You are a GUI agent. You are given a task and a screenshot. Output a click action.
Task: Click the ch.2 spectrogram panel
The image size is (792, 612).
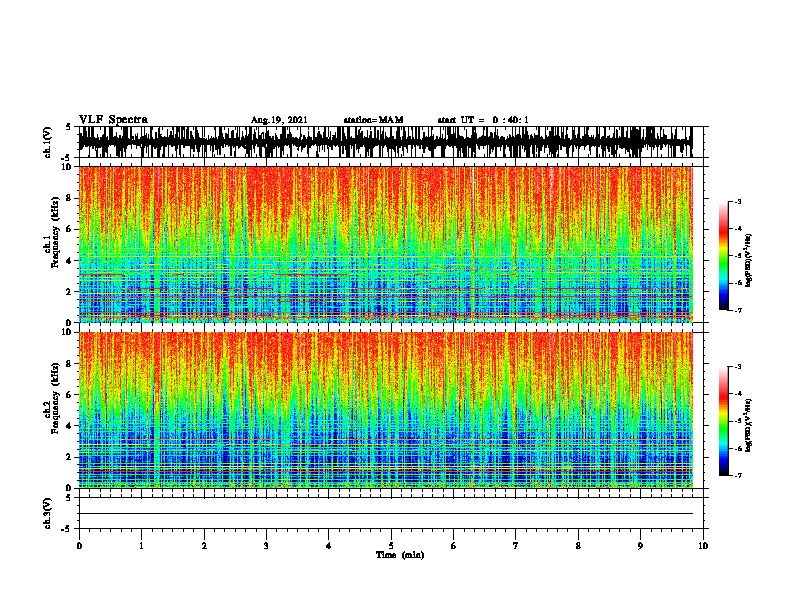[x=393, y=410]
